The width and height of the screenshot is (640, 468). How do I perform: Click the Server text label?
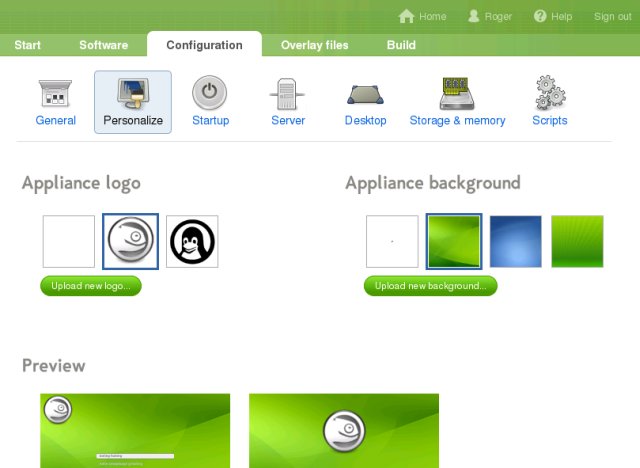pyautogui.click(x=288, y=120)
